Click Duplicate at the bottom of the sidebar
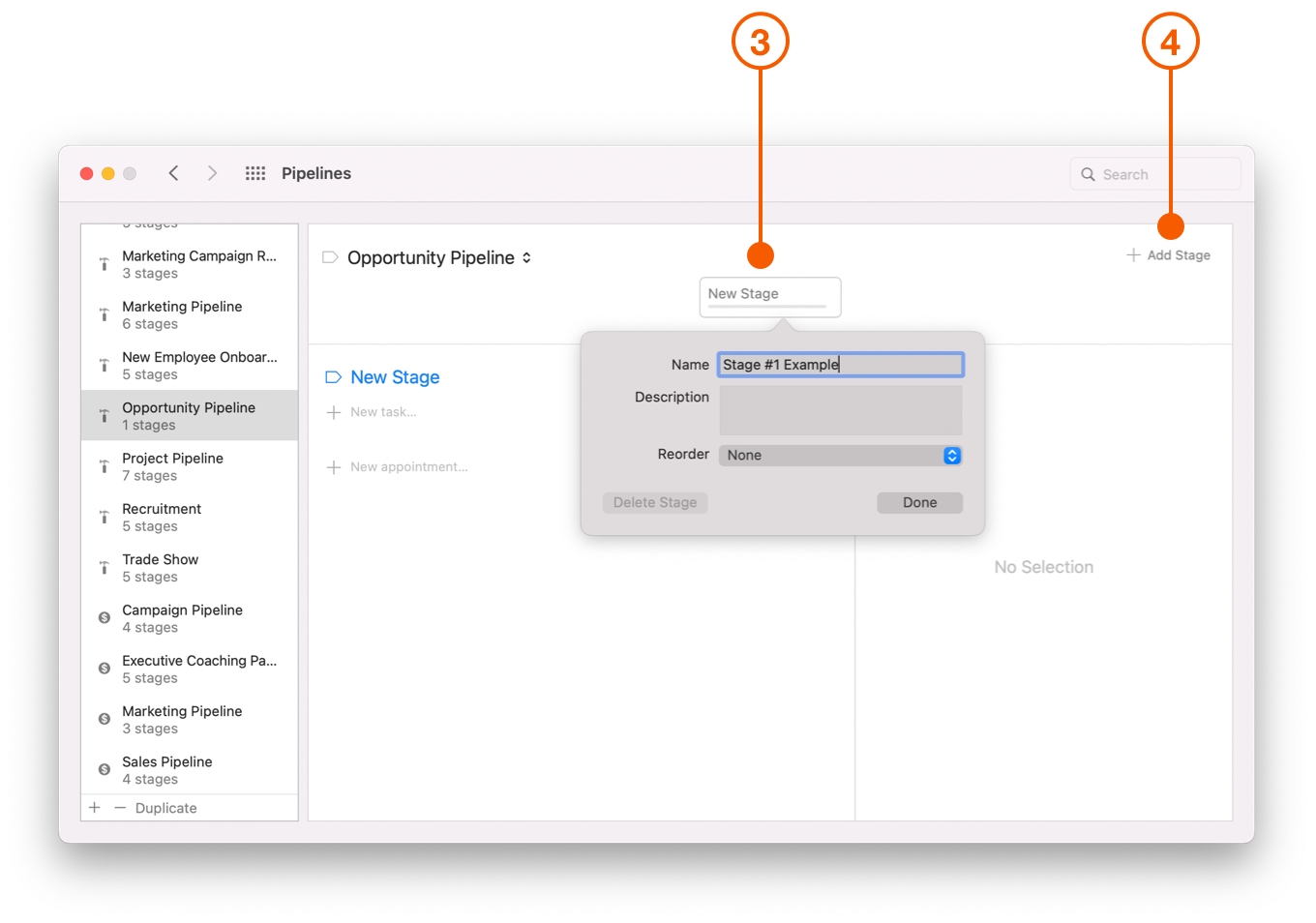Image resolution: width=1316 pixels, height=923 pixels. pos(166,807)
